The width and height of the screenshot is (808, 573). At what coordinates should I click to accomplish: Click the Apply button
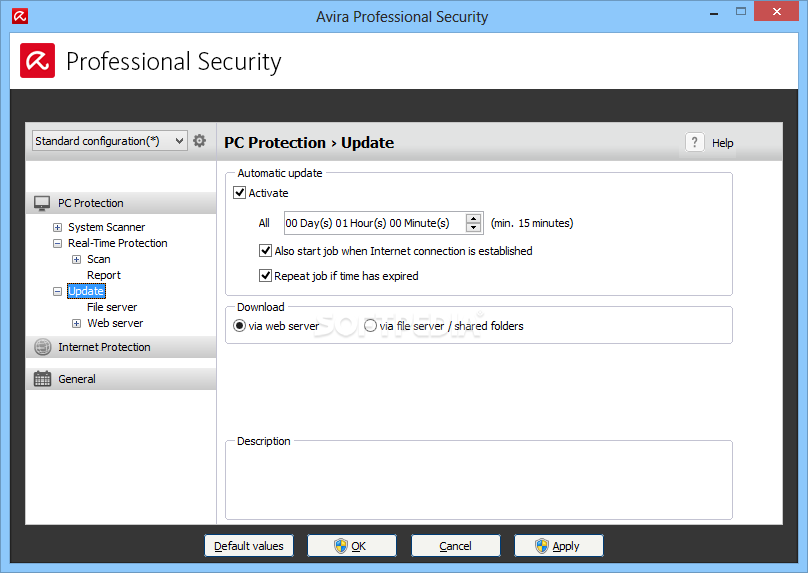point(559,546)
